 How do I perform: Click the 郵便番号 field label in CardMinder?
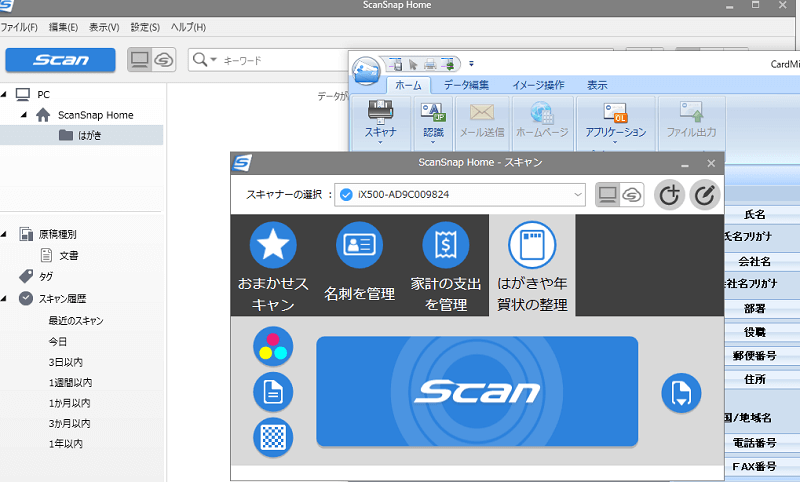tap(755, 356)
